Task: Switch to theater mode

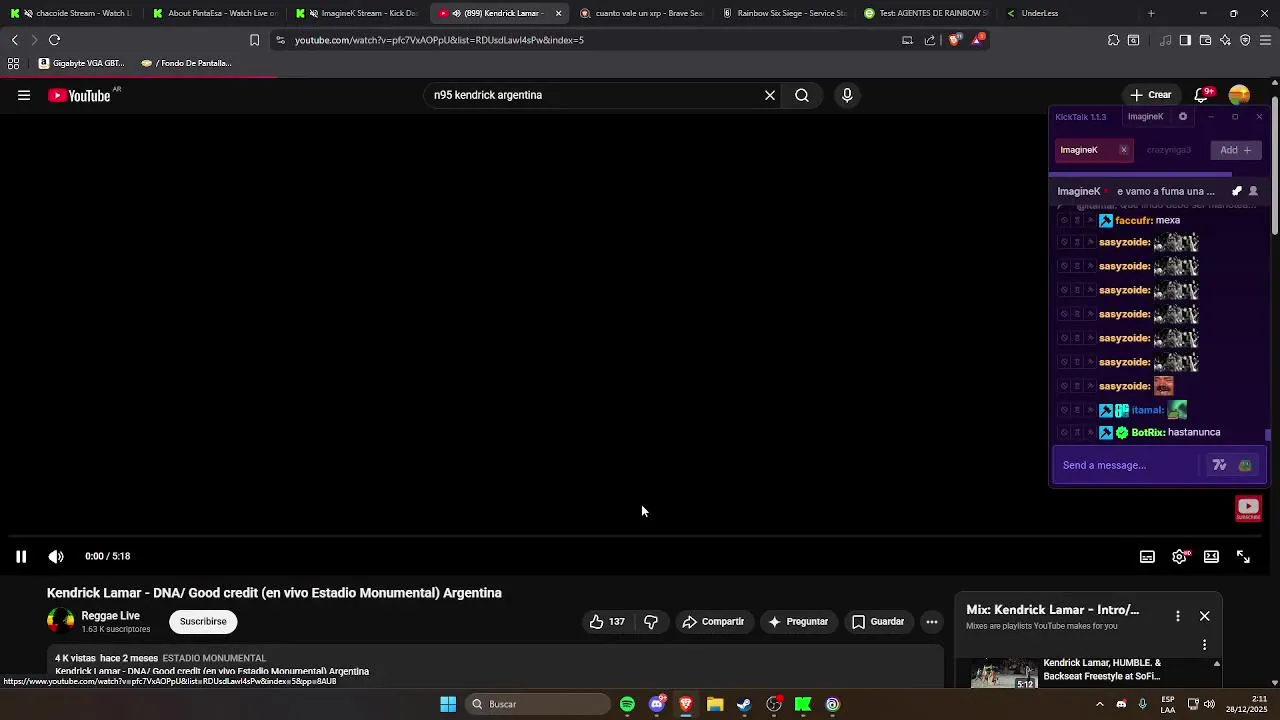Action: point(1211,557)
